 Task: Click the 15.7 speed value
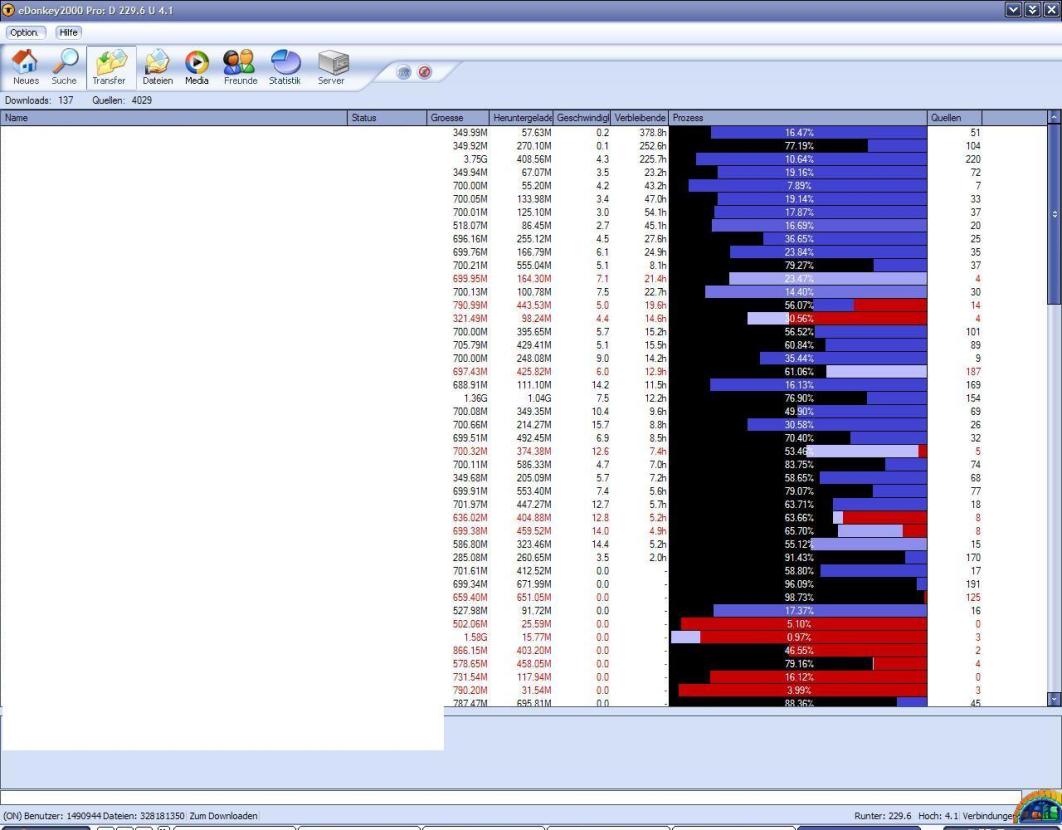click(x=600, y=425)
